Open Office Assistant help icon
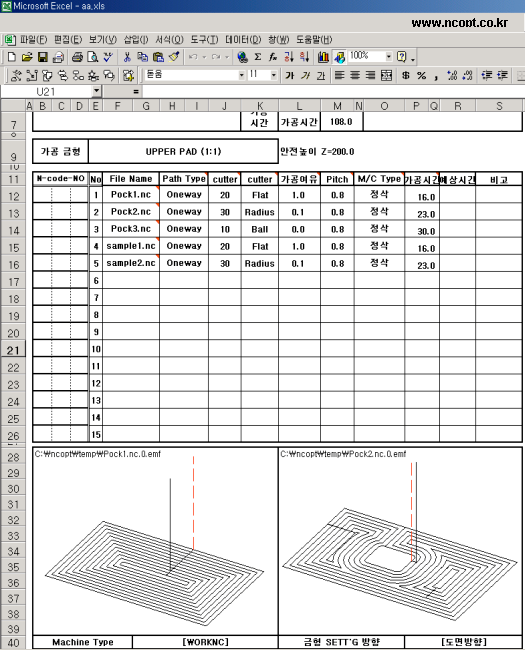Screen dimensions: 525x651 (x=401, y=57)
